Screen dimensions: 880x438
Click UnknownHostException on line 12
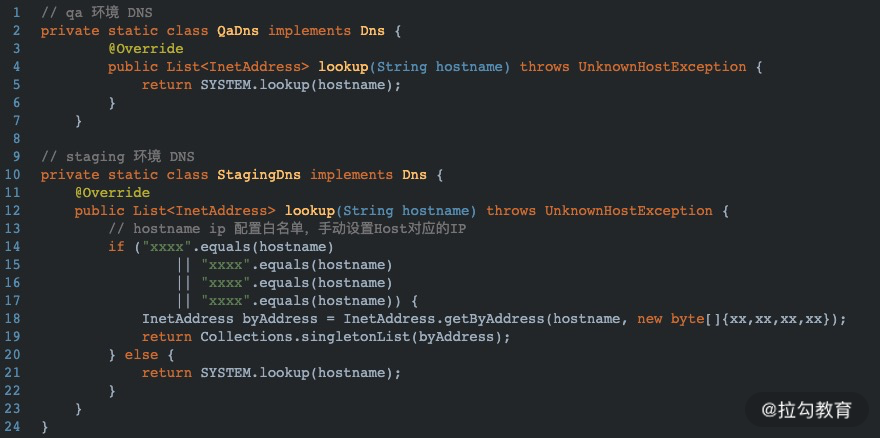click(629, 211)
